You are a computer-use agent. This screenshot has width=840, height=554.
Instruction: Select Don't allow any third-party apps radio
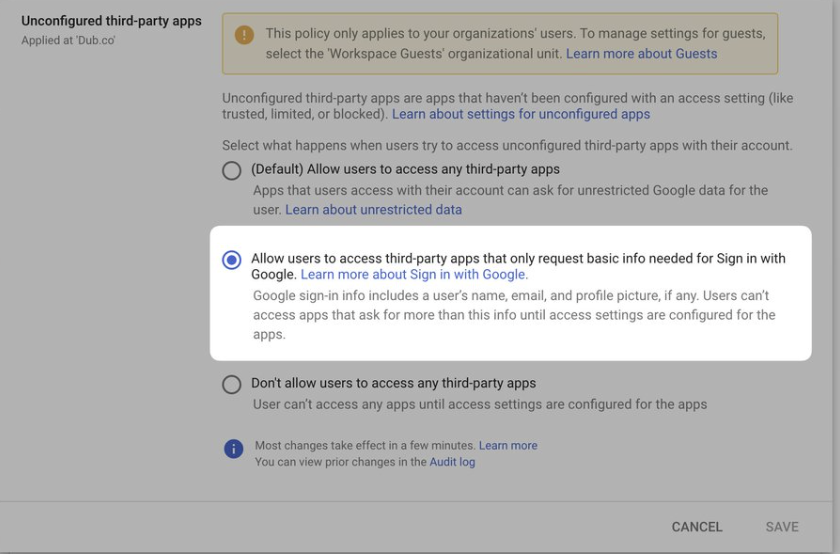[x=231, y=384]
